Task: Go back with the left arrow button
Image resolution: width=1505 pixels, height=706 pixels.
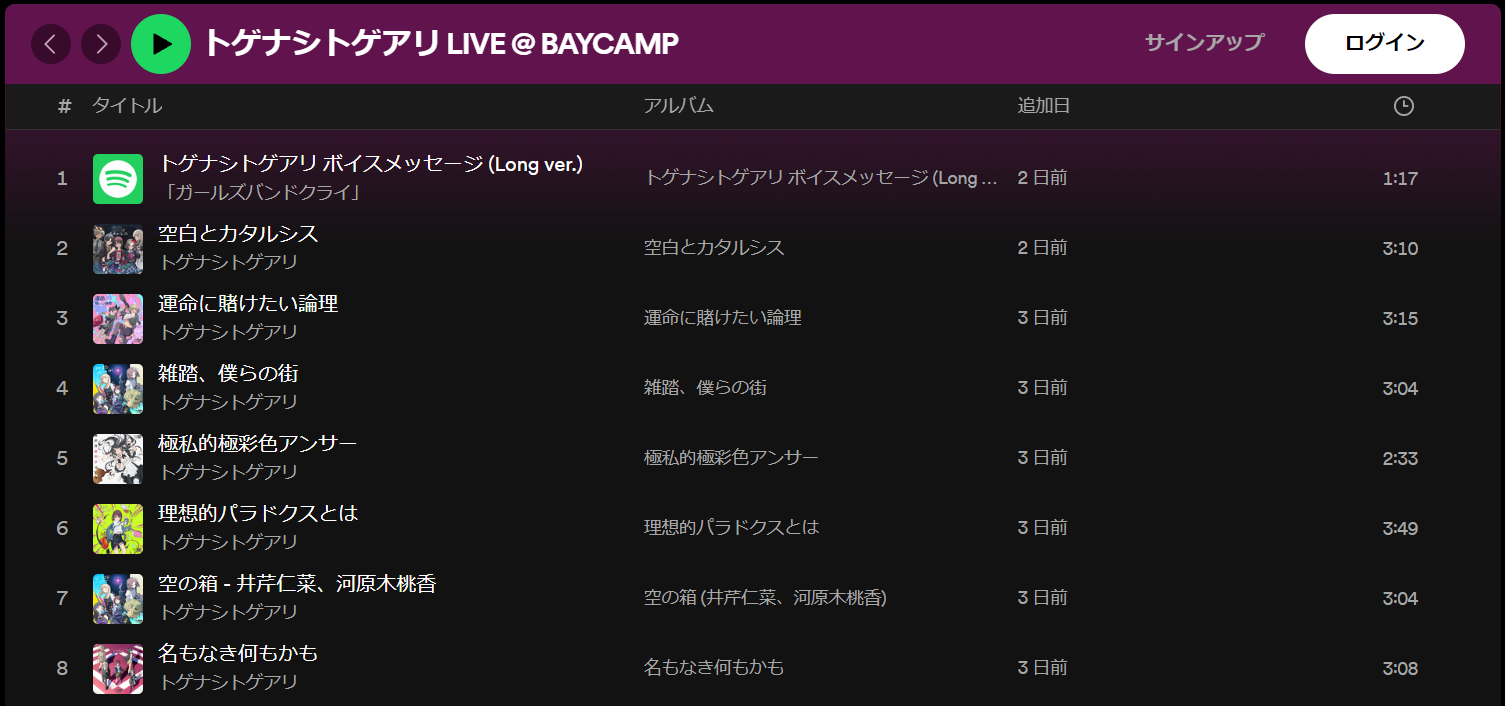Action: tap(51, 44)
